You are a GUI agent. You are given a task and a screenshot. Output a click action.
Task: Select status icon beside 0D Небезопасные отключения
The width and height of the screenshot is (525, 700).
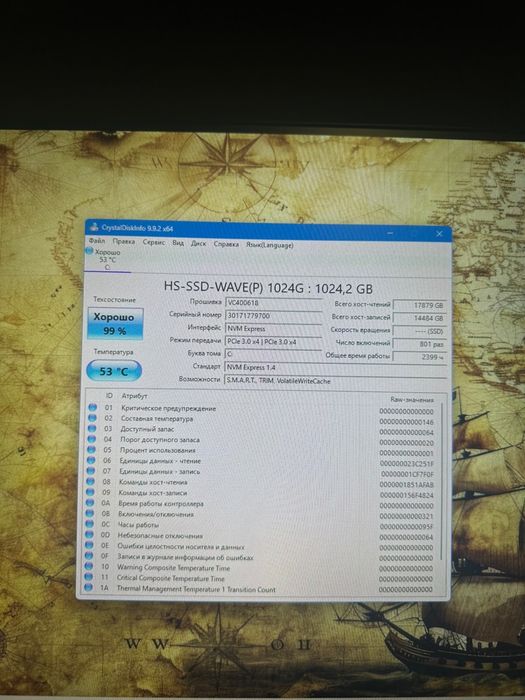(x=90, y=535)
